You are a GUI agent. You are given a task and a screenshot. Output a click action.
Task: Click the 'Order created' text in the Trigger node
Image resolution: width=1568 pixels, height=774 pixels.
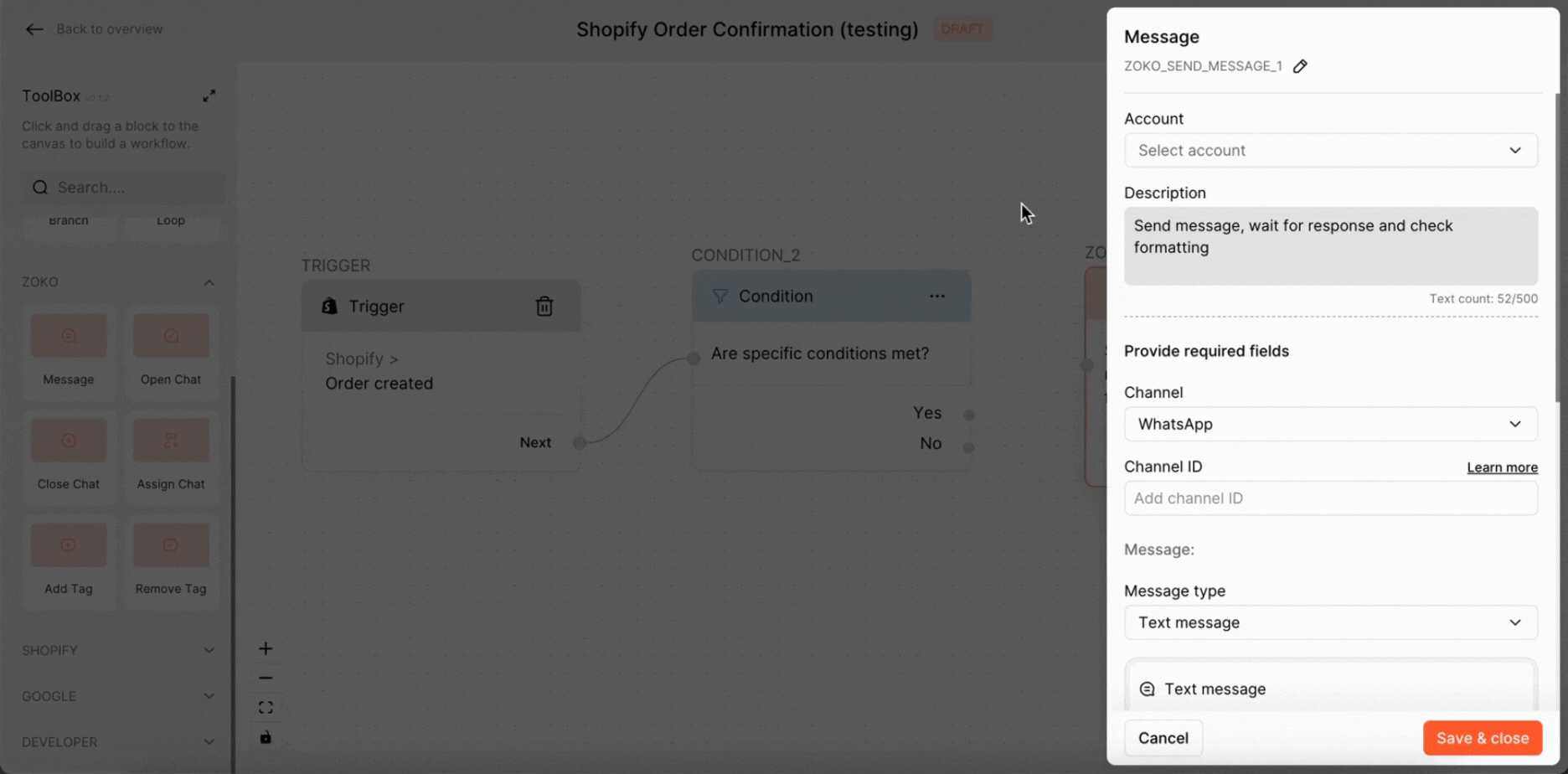(x=379, y=384)
